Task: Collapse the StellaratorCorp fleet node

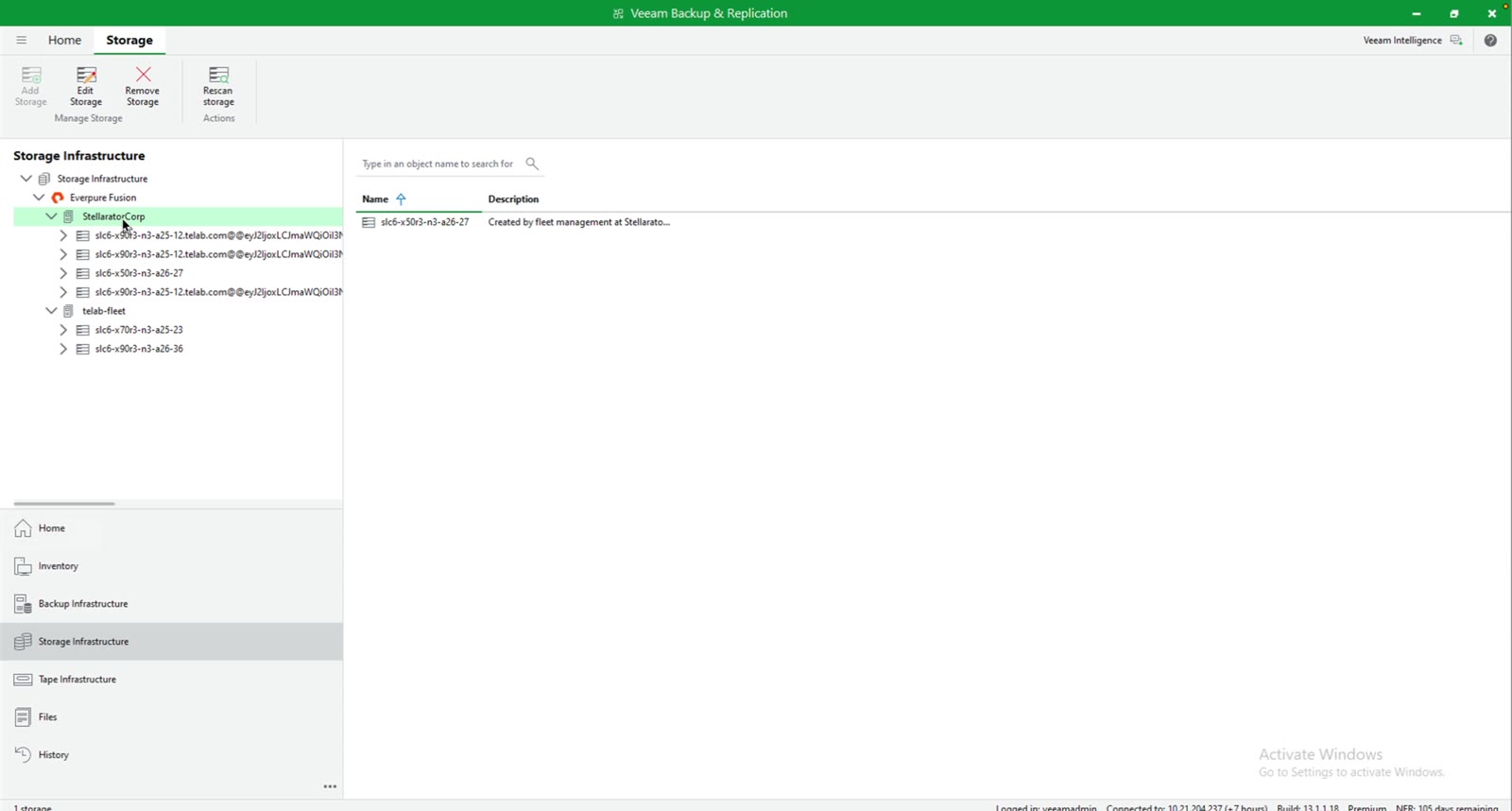Action: click(51, 216)
